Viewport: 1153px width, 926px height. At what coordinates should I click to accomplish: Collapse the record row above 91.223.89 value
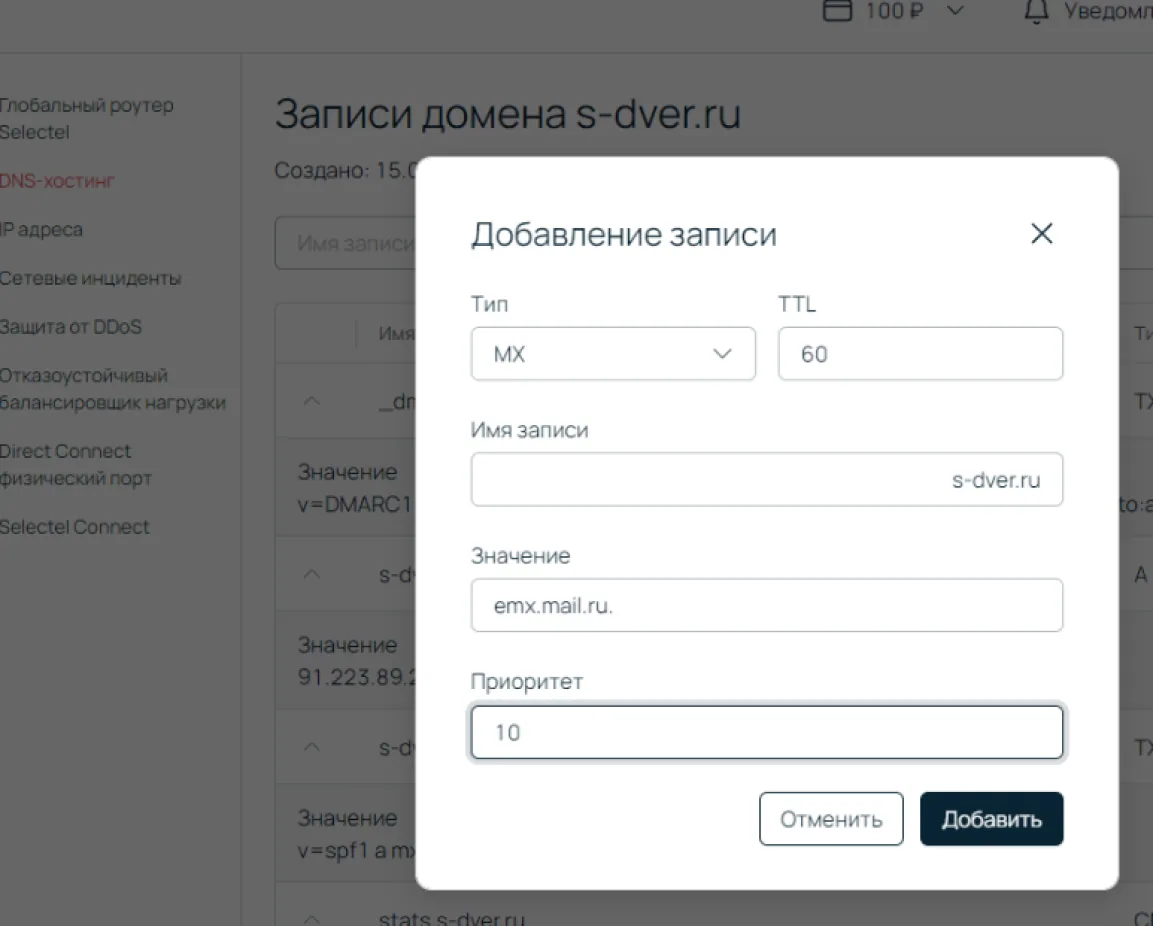click(x=312, y=574)
